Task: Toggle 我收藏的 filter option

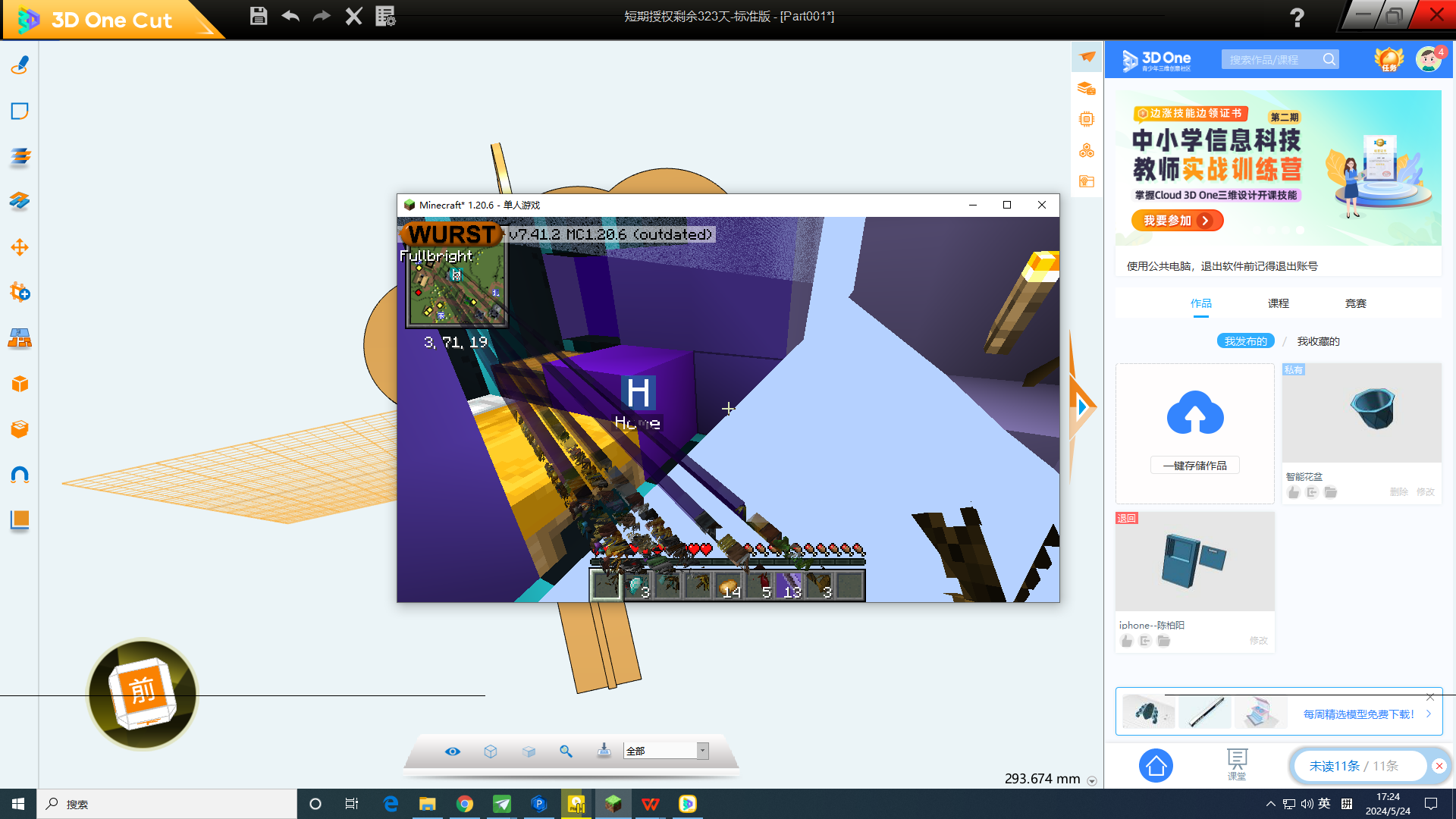Action: (1318, 341)
